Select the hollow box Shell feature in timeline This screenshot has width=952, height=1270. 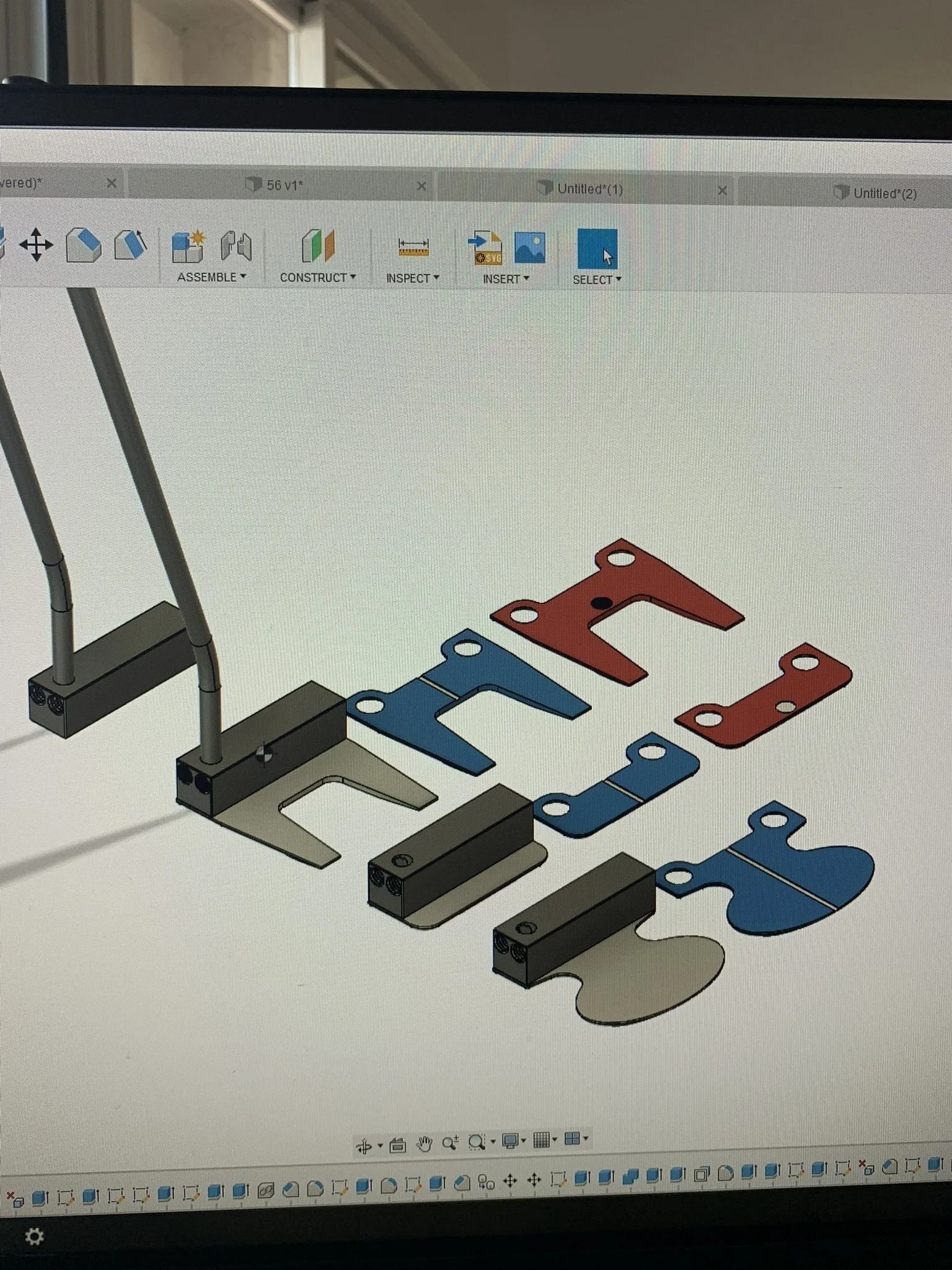[x=702, y=1174]
